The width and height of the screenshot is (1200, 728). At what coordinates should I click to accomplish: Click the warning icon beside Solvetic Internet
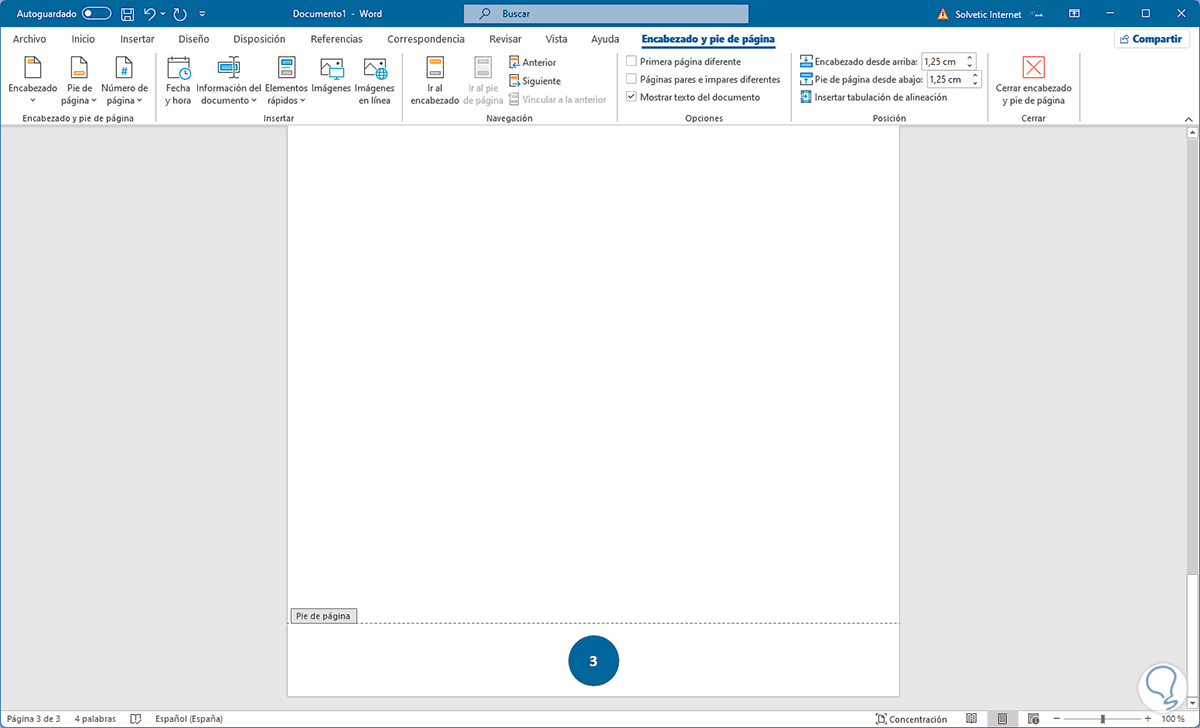click(943, 14)
